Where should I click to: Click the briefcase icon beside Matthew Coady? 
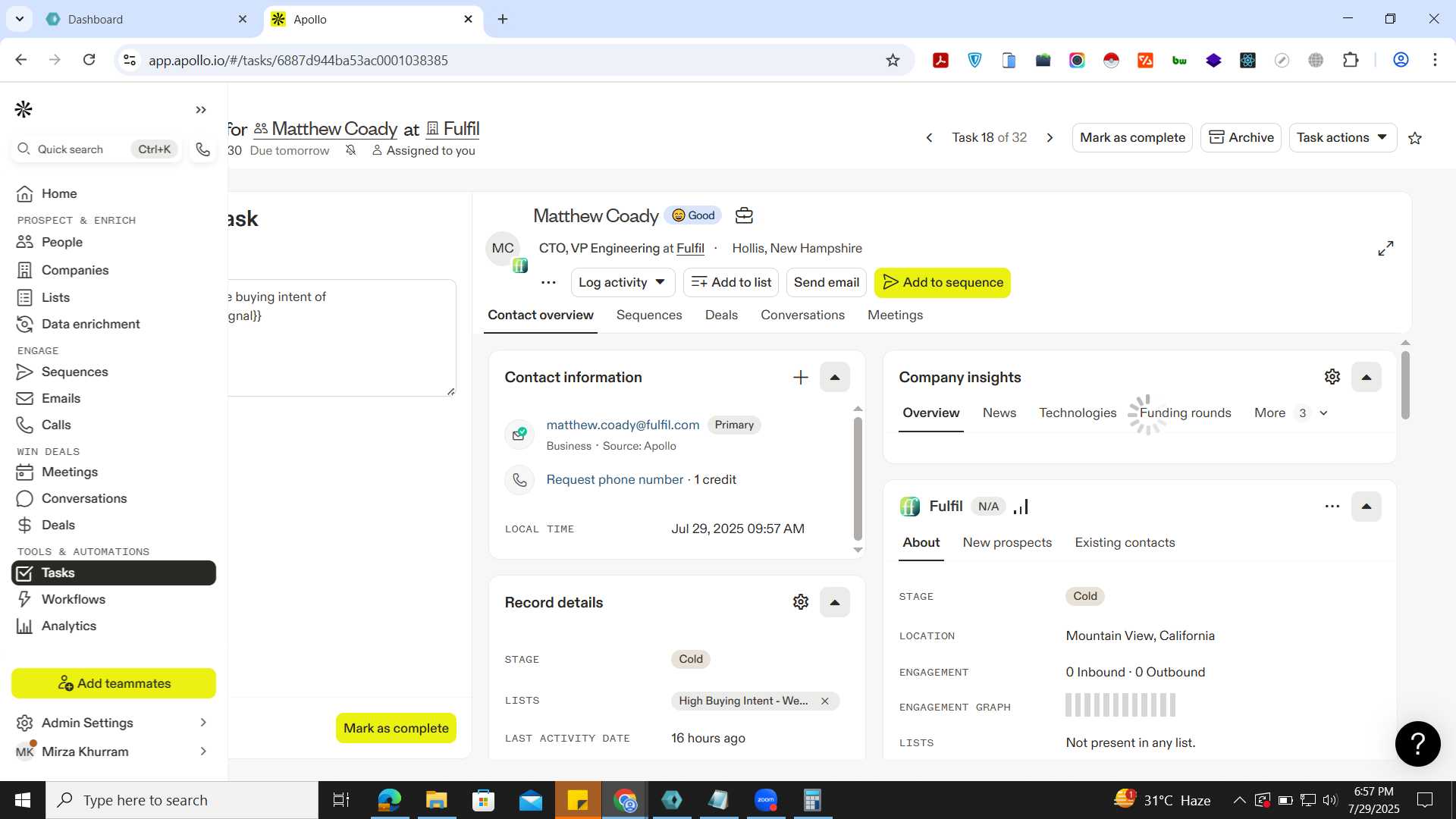click(744, 215)
